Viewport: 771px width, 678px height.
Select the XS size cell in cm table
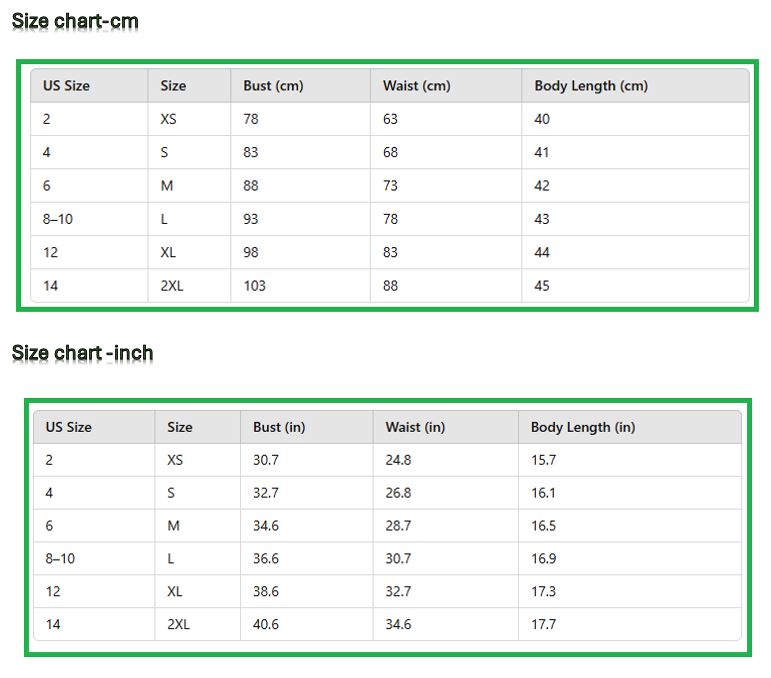point(169,119)
